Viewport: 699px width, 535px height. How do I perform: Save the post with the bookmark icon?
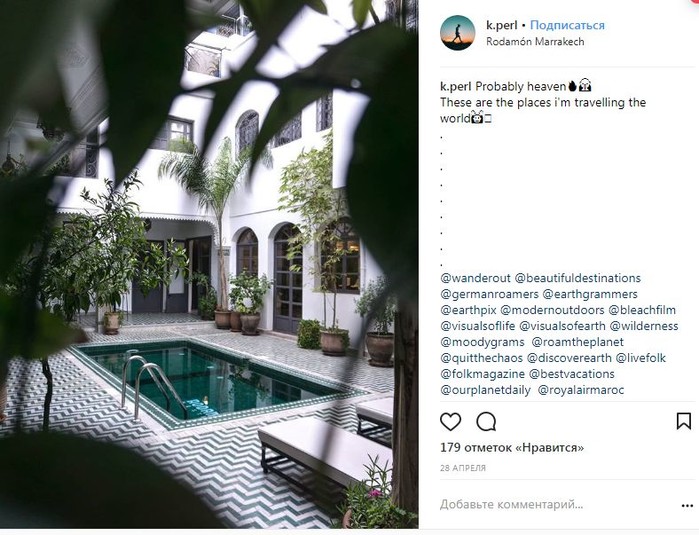click(683, 421)
